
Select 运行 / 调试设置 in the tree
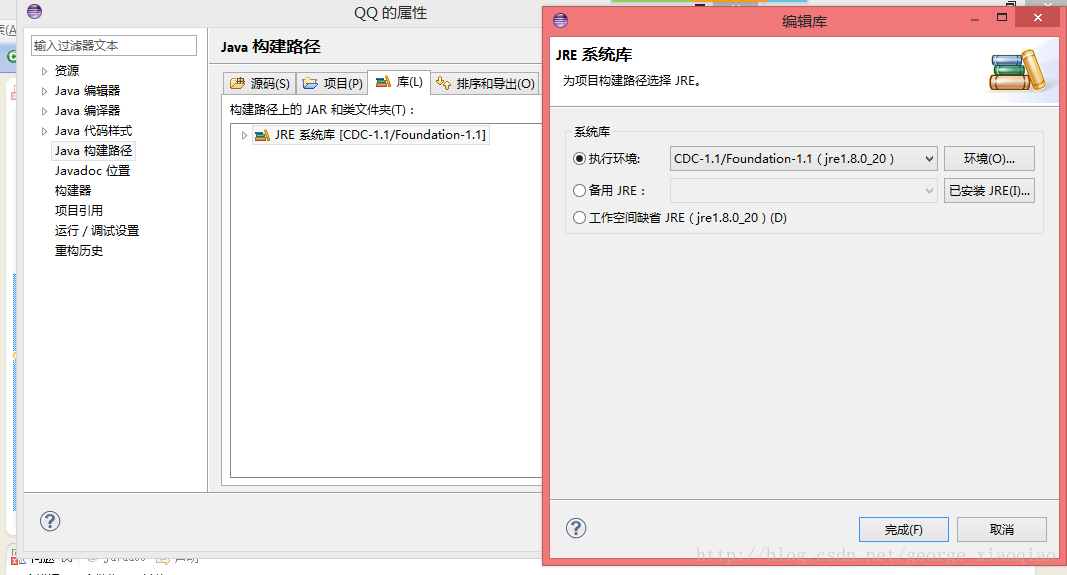[97, 231]
